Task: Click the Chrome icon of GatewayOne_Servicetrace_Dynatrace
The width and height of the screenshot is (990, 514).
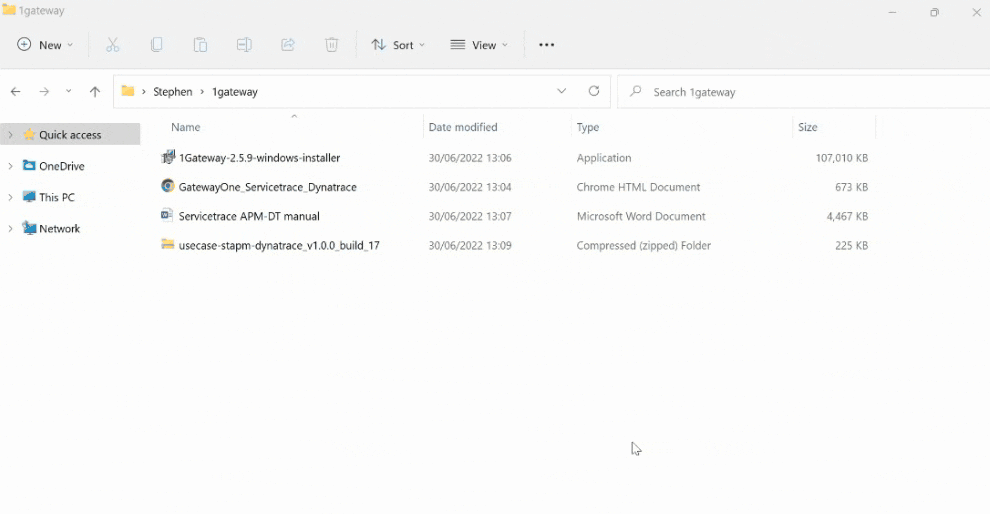Action: click(x=167, y=186)
